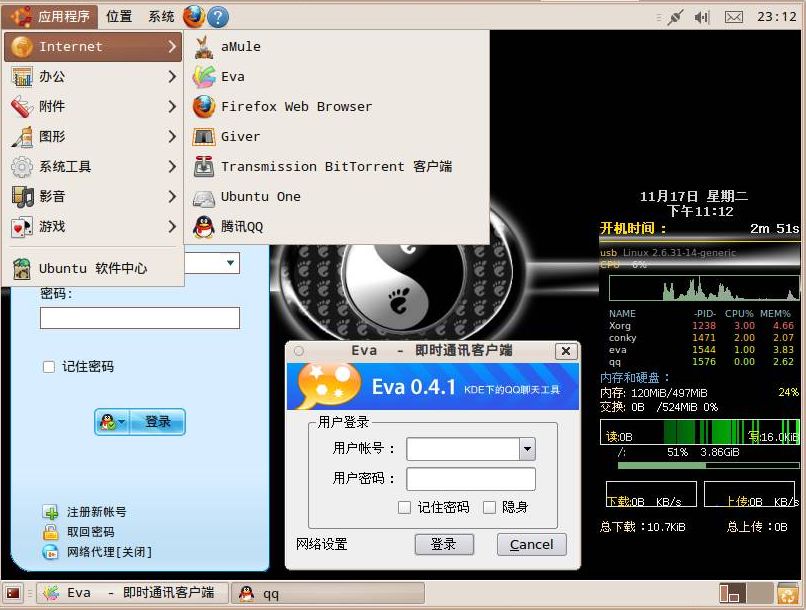806x610 pixels.
Task: Click the panel clock showing 23:12
Action: click(x=776, y=17)
